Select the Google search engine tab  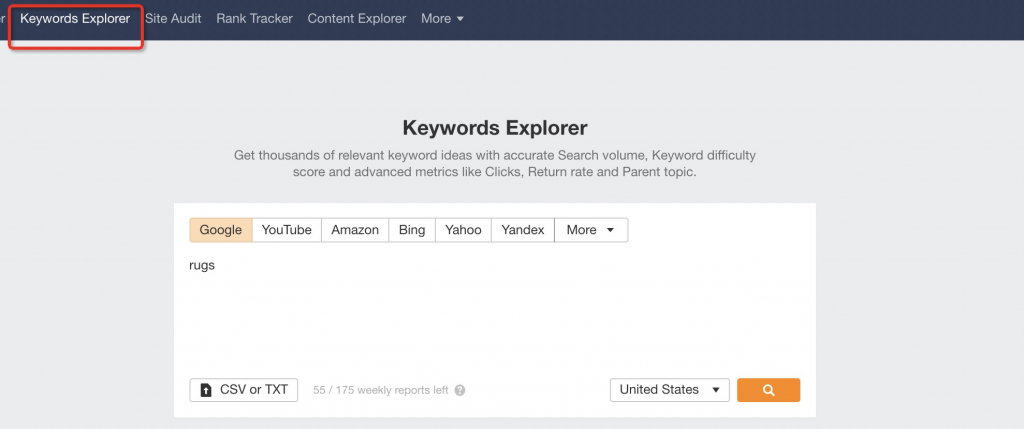point(221,230)
